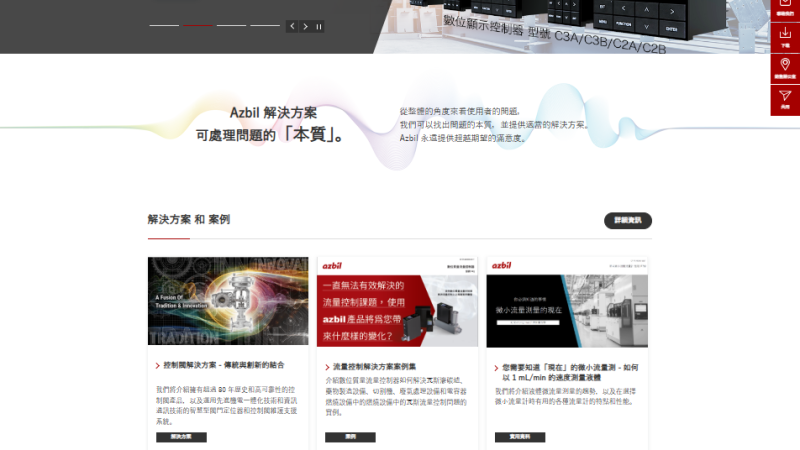Screen dimensions: 800x450
Task: Pause the banner slideshow
Action: [x=319, y=26]
